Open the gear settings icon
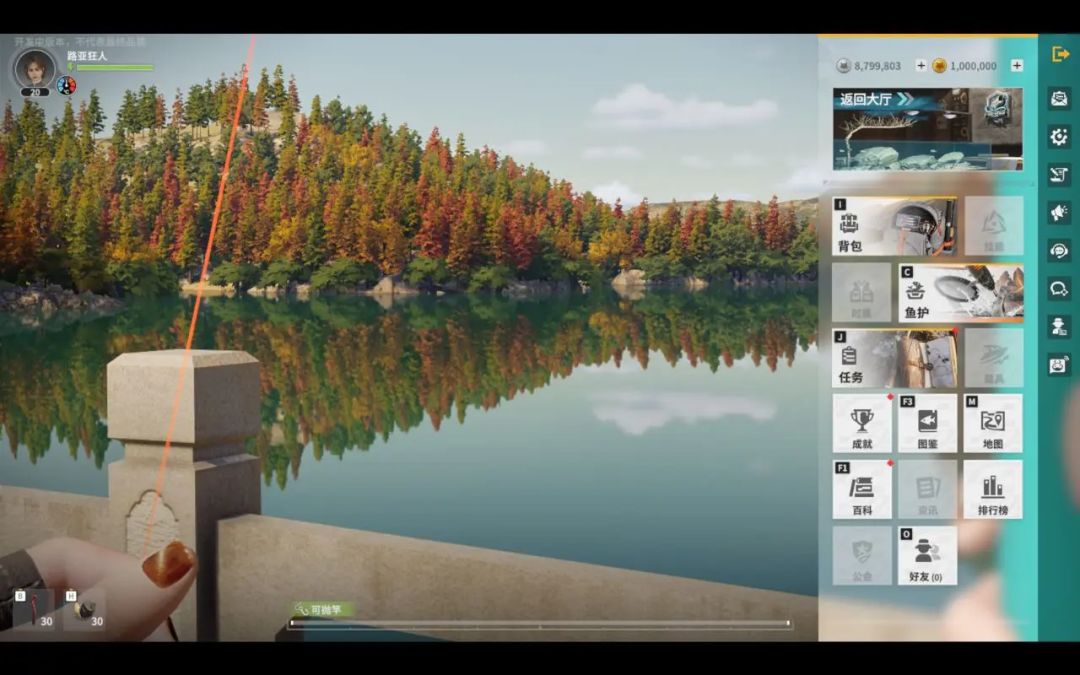Image resolution: width=1080 pixels, height=675 pixels. coord(1059,136)
